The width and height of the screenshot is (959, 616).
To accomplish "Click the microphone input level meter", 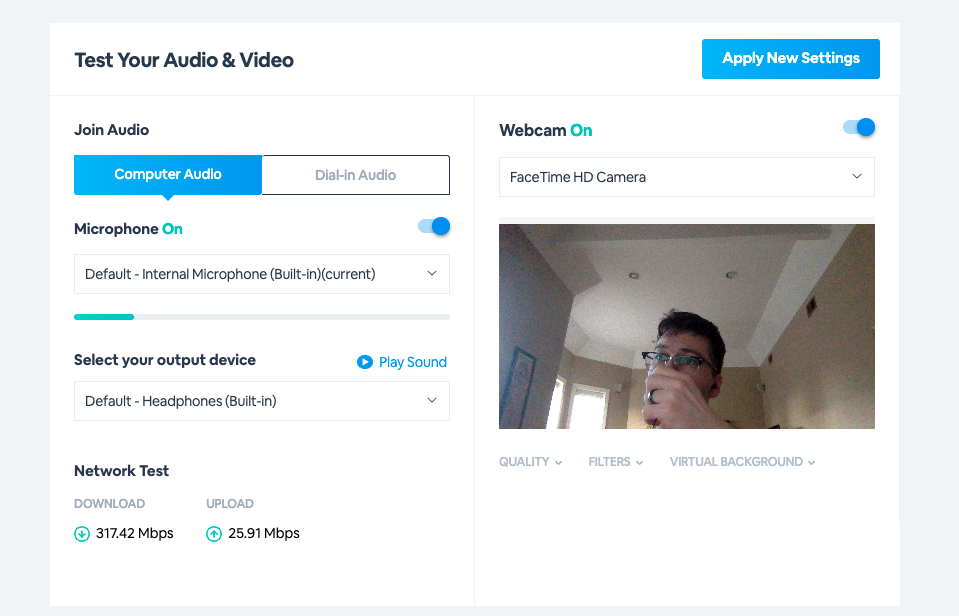I will pos(261,316).
